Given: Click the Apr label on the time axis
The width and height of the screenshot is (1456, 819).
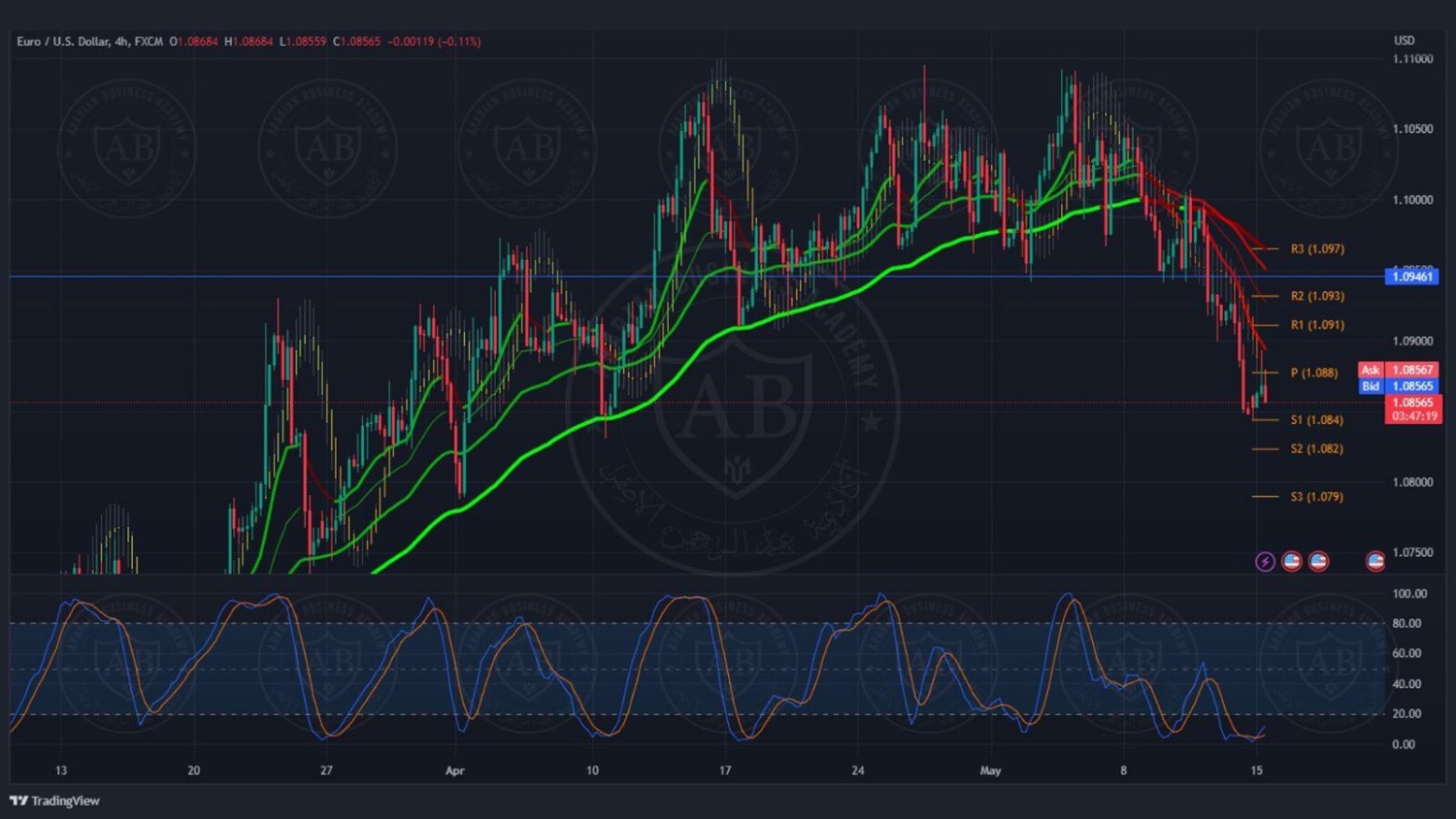Looking at the screenshot, I should (454, 771).
